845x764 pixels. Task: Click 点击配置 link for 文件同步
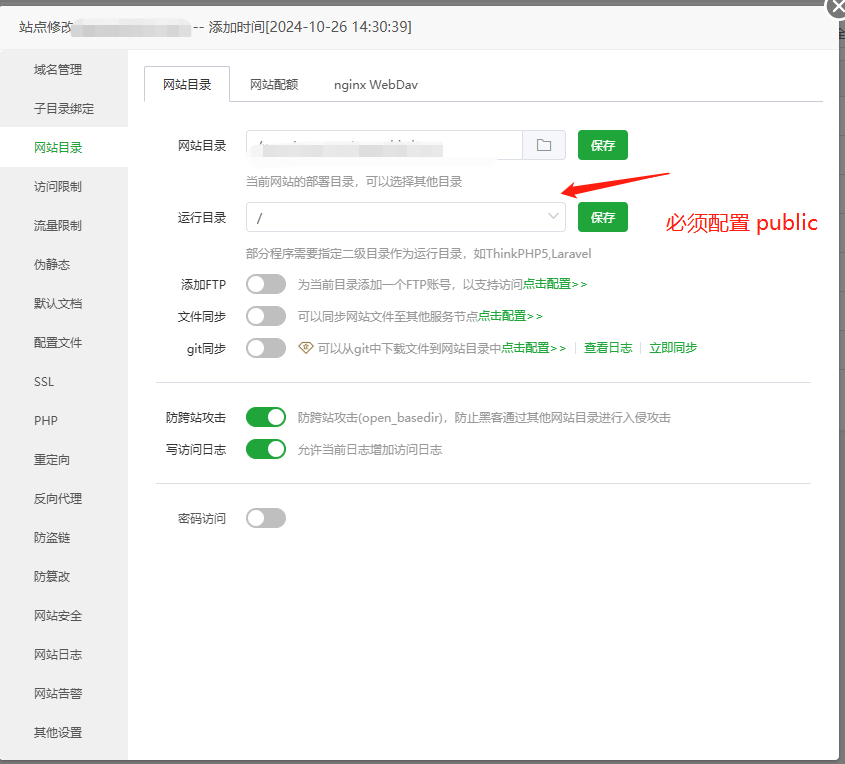[510, 316]
